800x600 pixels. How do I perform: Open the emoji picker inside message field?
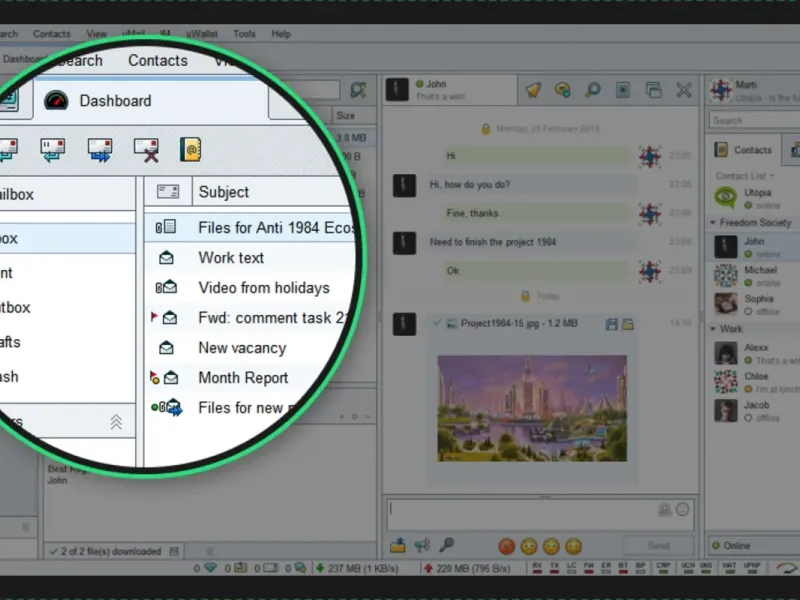pyautogui.click(x=683, y=509)
